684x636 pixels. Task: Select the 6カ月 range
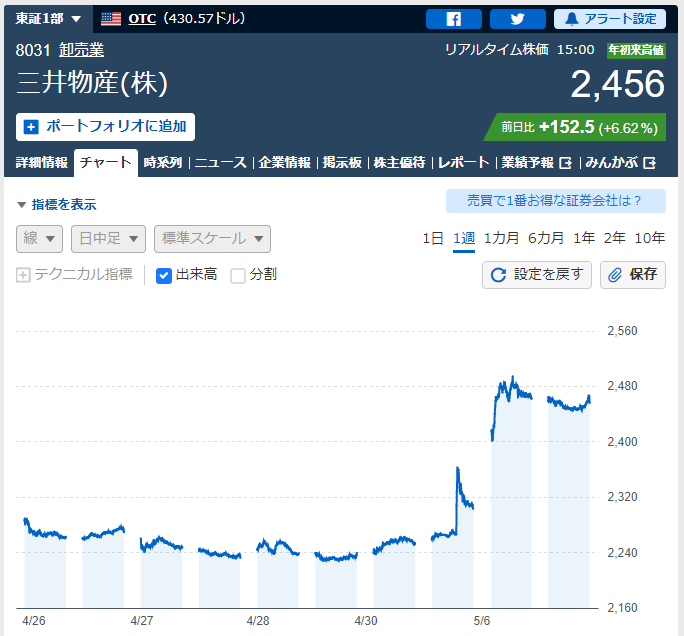point(546,238)
